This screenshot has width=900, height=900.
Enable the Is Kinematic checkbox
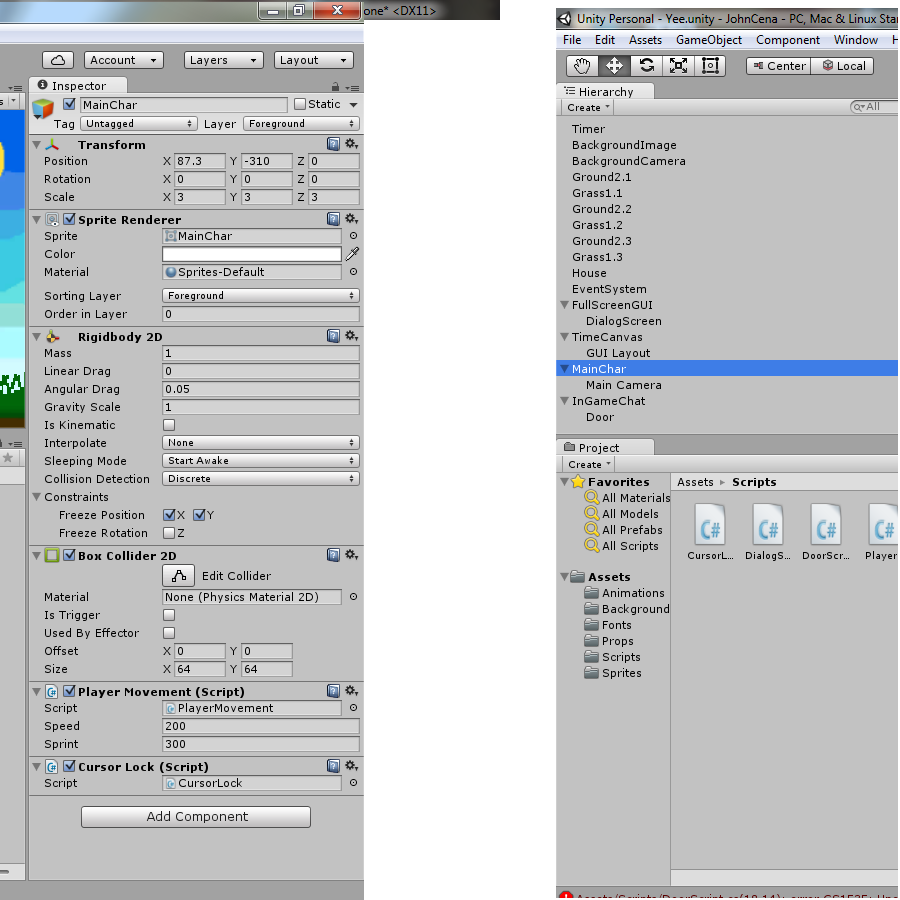tap(168, 424)
